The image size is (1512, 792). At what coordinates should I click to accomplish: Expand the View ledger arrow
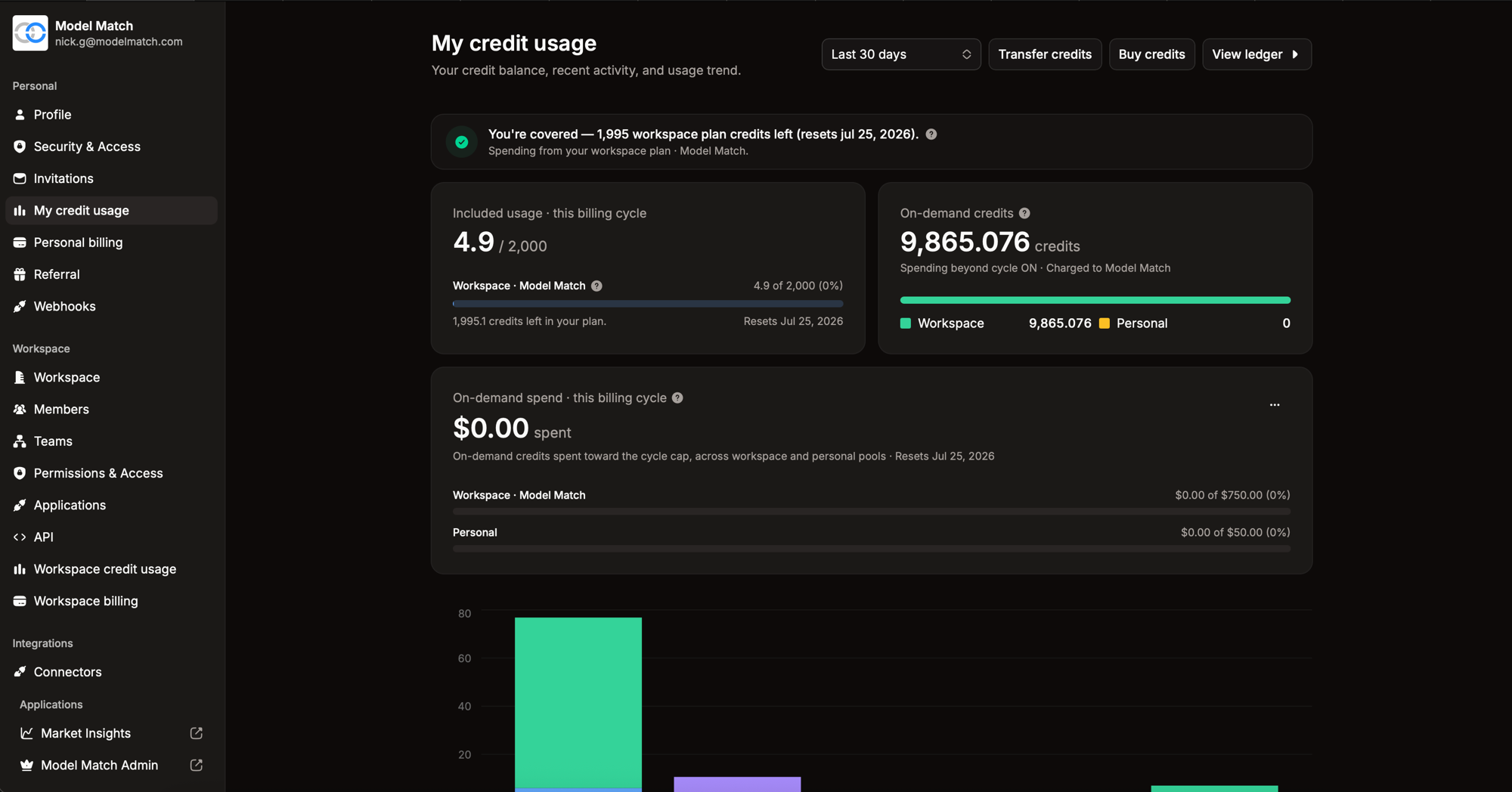[1296, 54]
